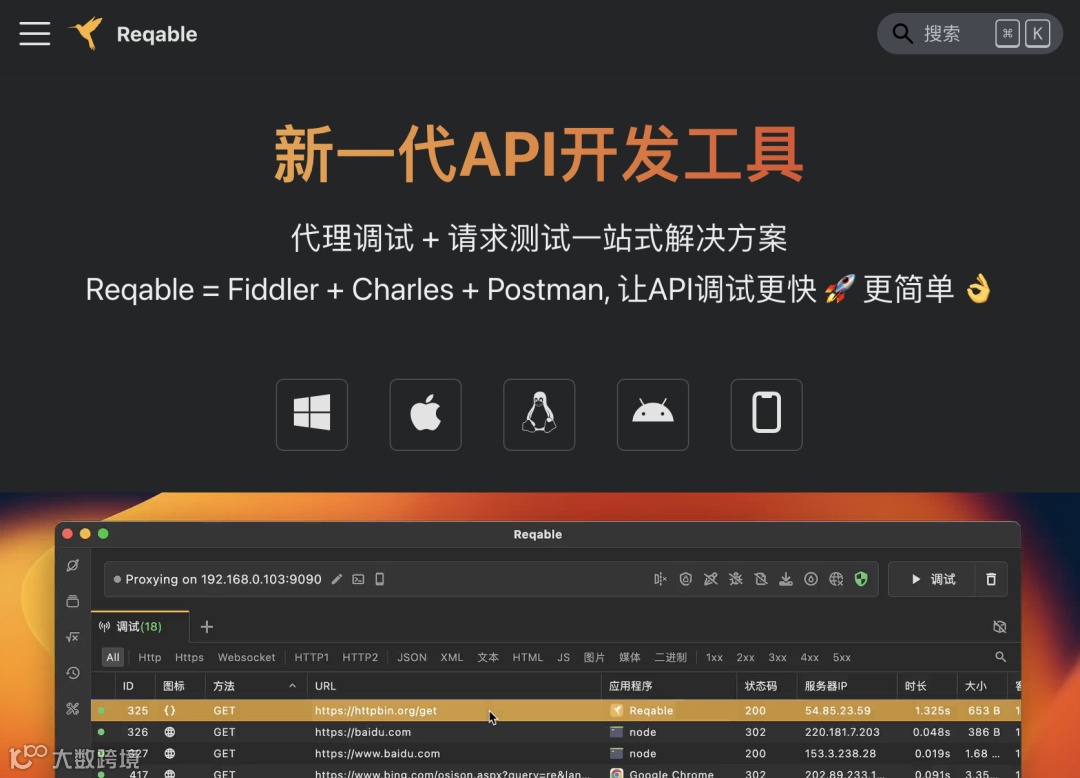Viewport: 1080px width, 778px height.
Task: Click the 时长 column header
Action: click(916, 686)
